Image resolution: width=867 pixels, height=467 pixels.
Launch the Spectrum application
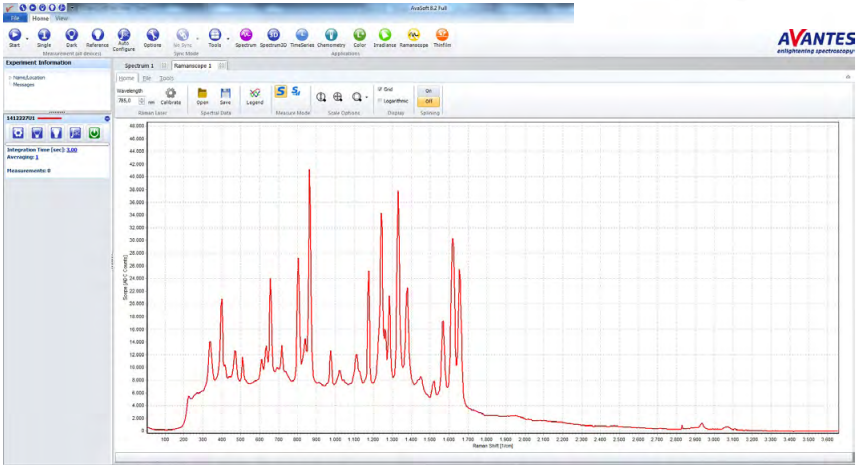[246, 38]
